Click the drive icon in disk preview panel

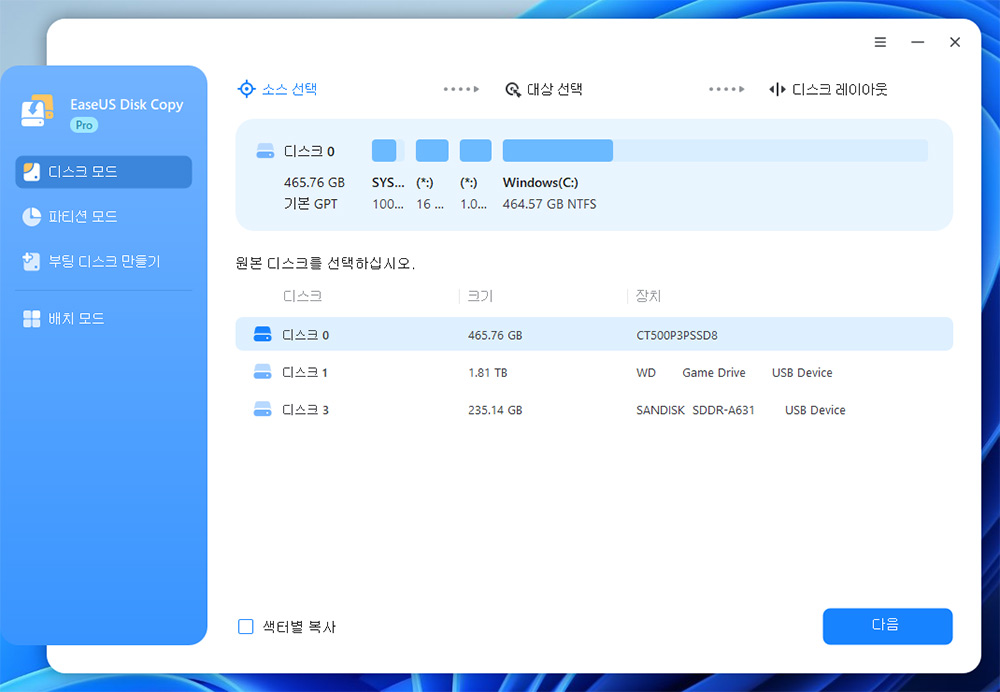(265, 151)
